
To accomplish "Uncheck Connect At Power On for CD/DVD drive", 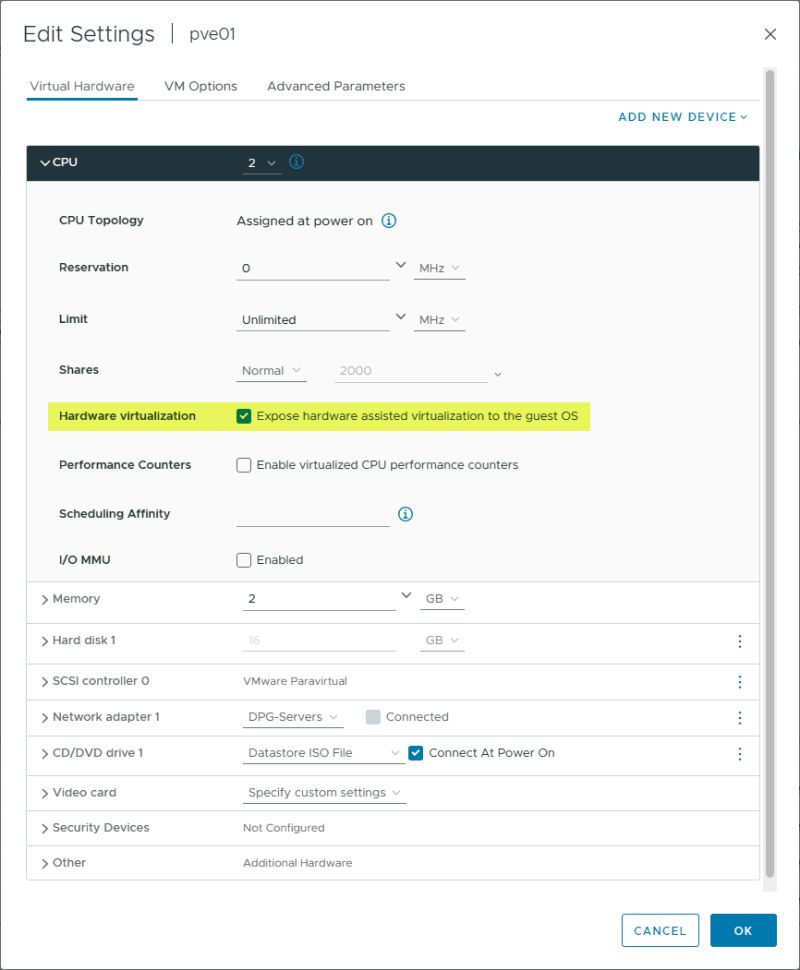I will click(x=416, y=753).
